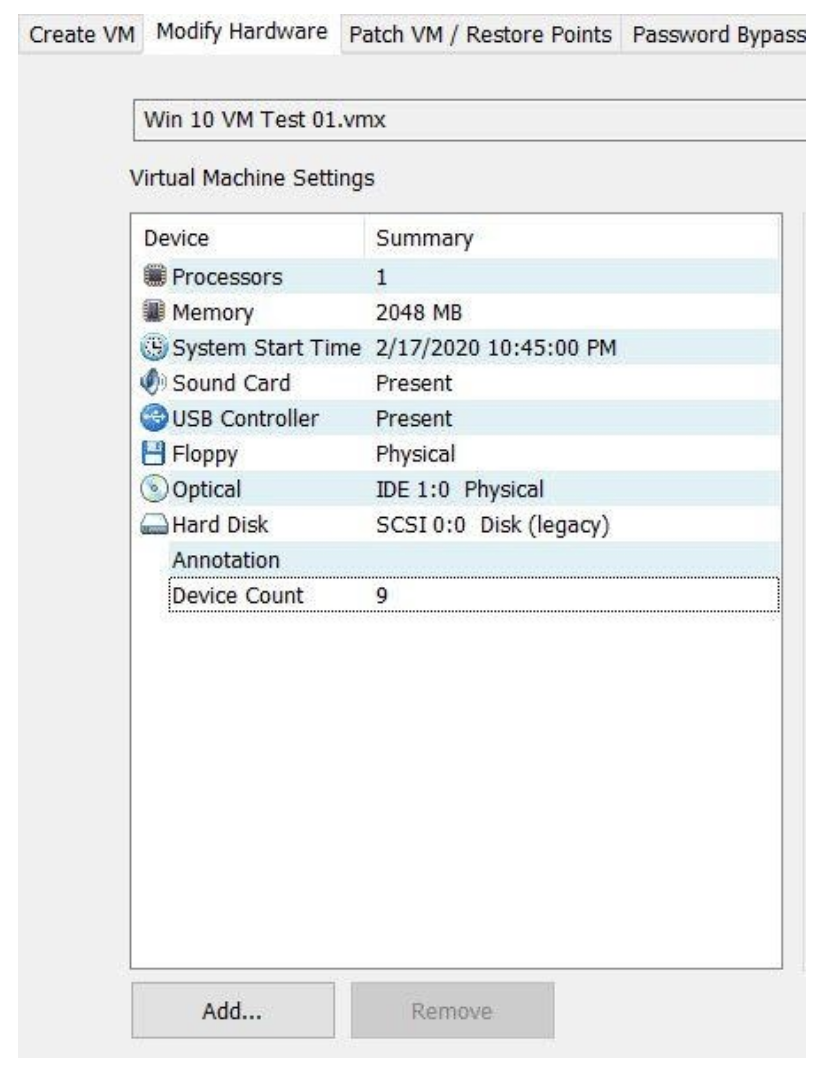Select the Device Count row
Image resolution: width=824 pixels, height=1074 pixels.
[238, 595]
